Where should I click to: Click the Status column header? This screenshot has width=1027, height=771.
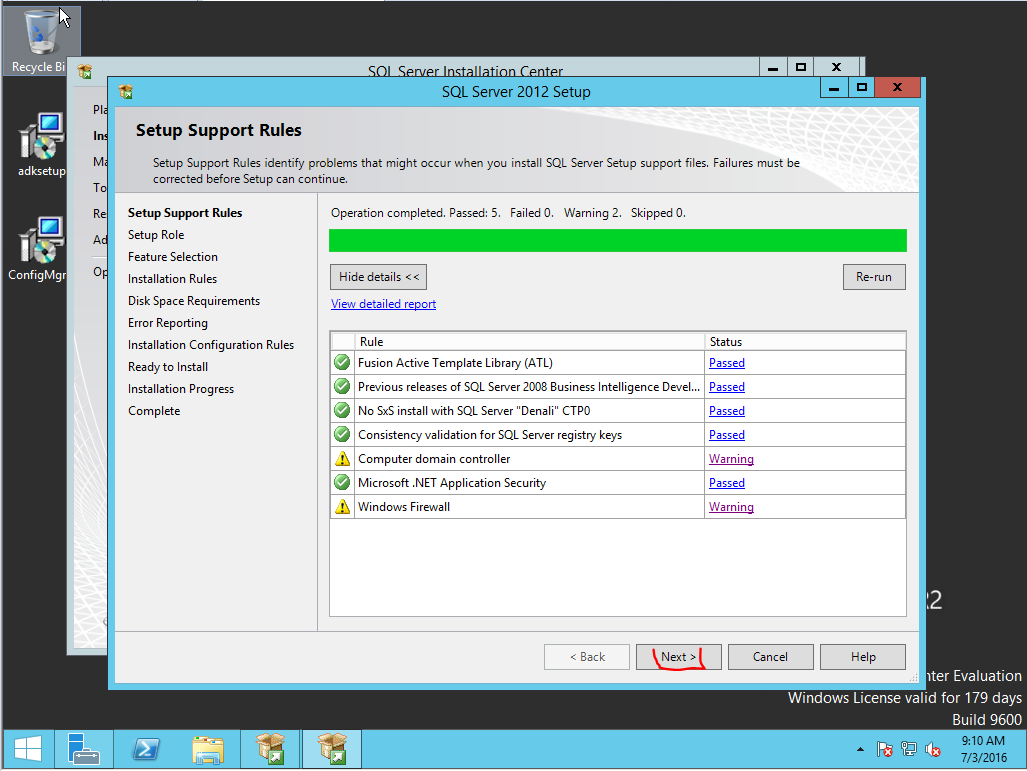805,342
